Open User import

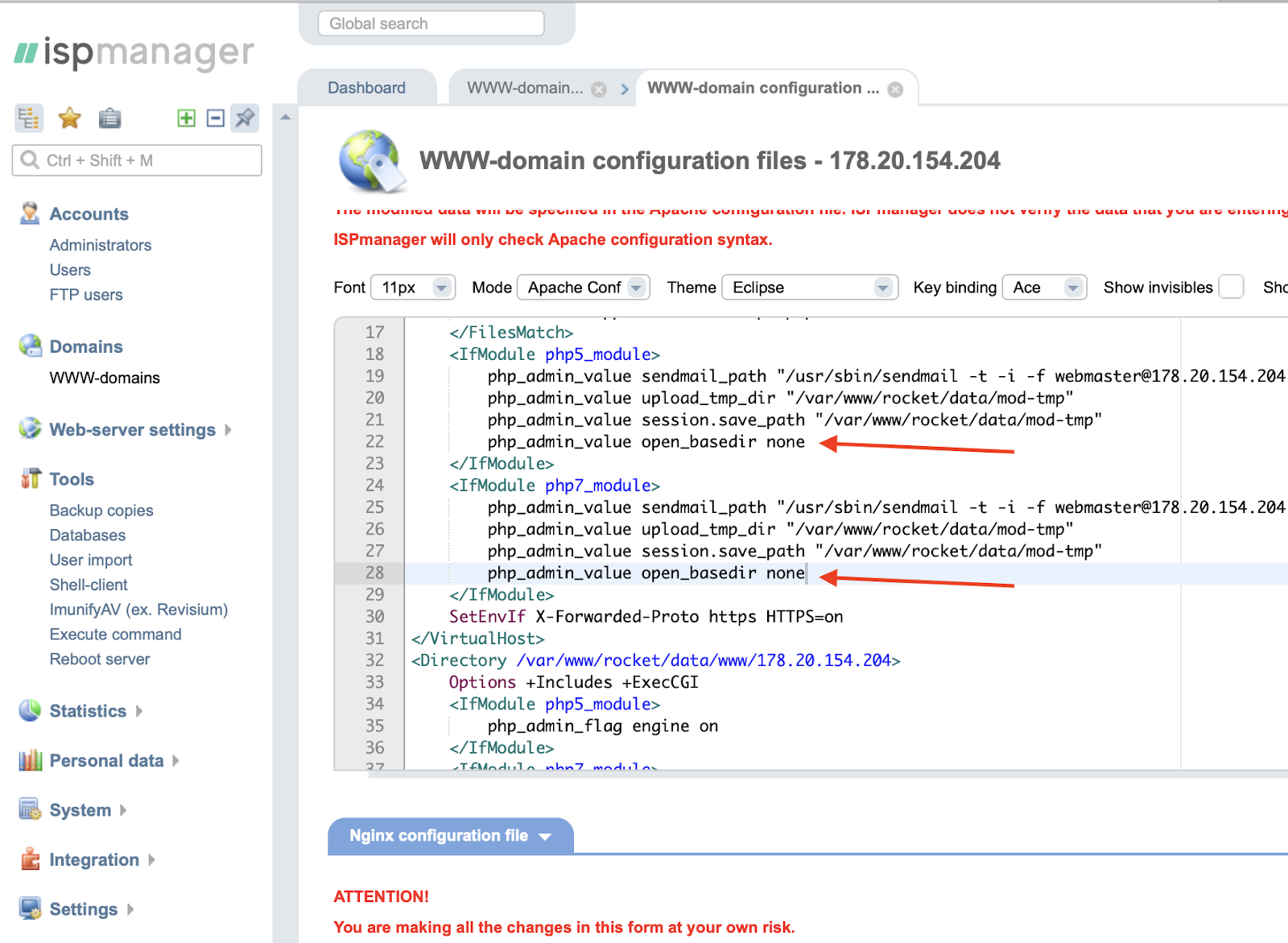click(x=91, y=560)
